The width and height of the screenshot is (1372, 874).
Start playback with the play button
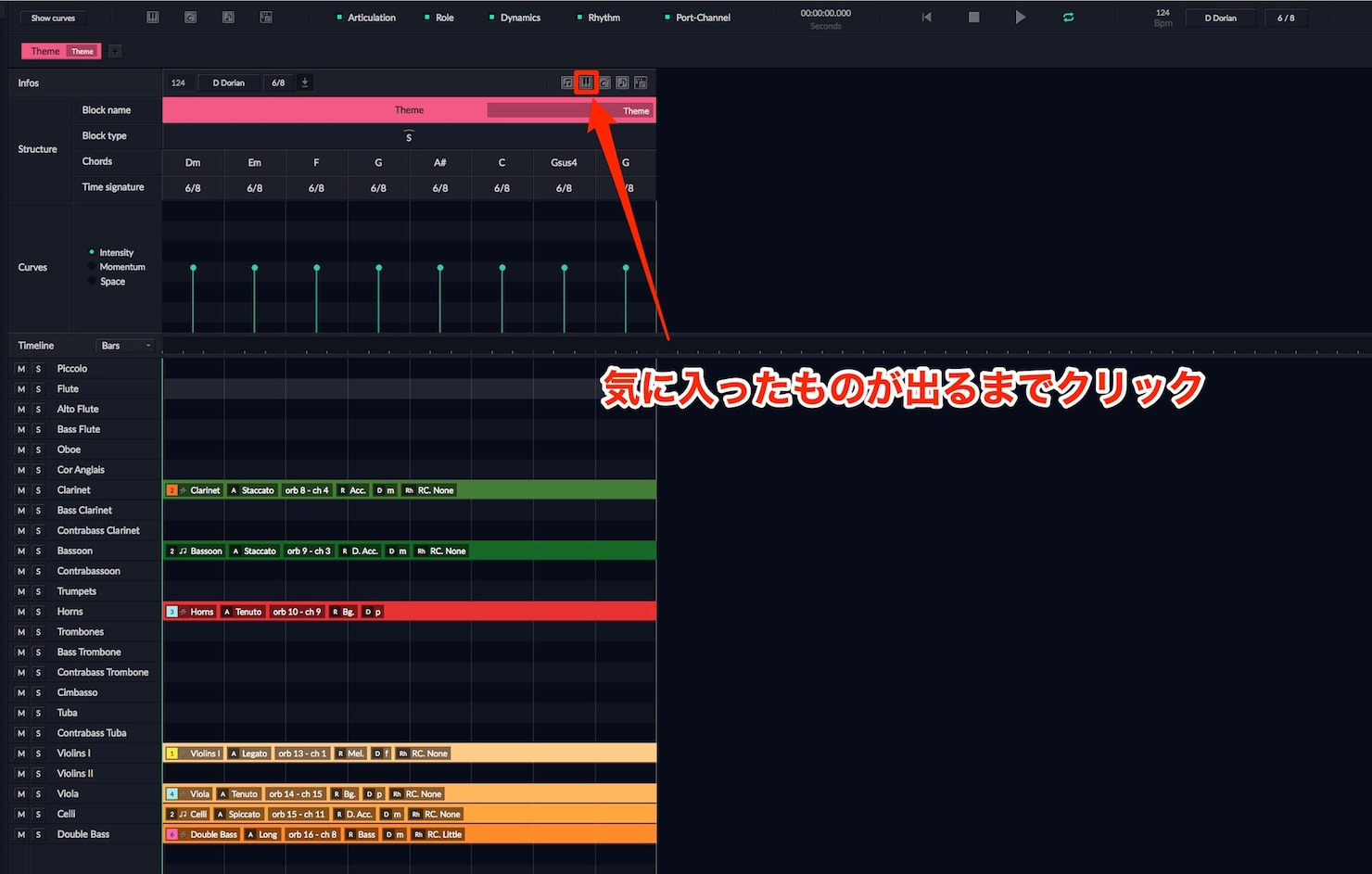pos(1021,18)
